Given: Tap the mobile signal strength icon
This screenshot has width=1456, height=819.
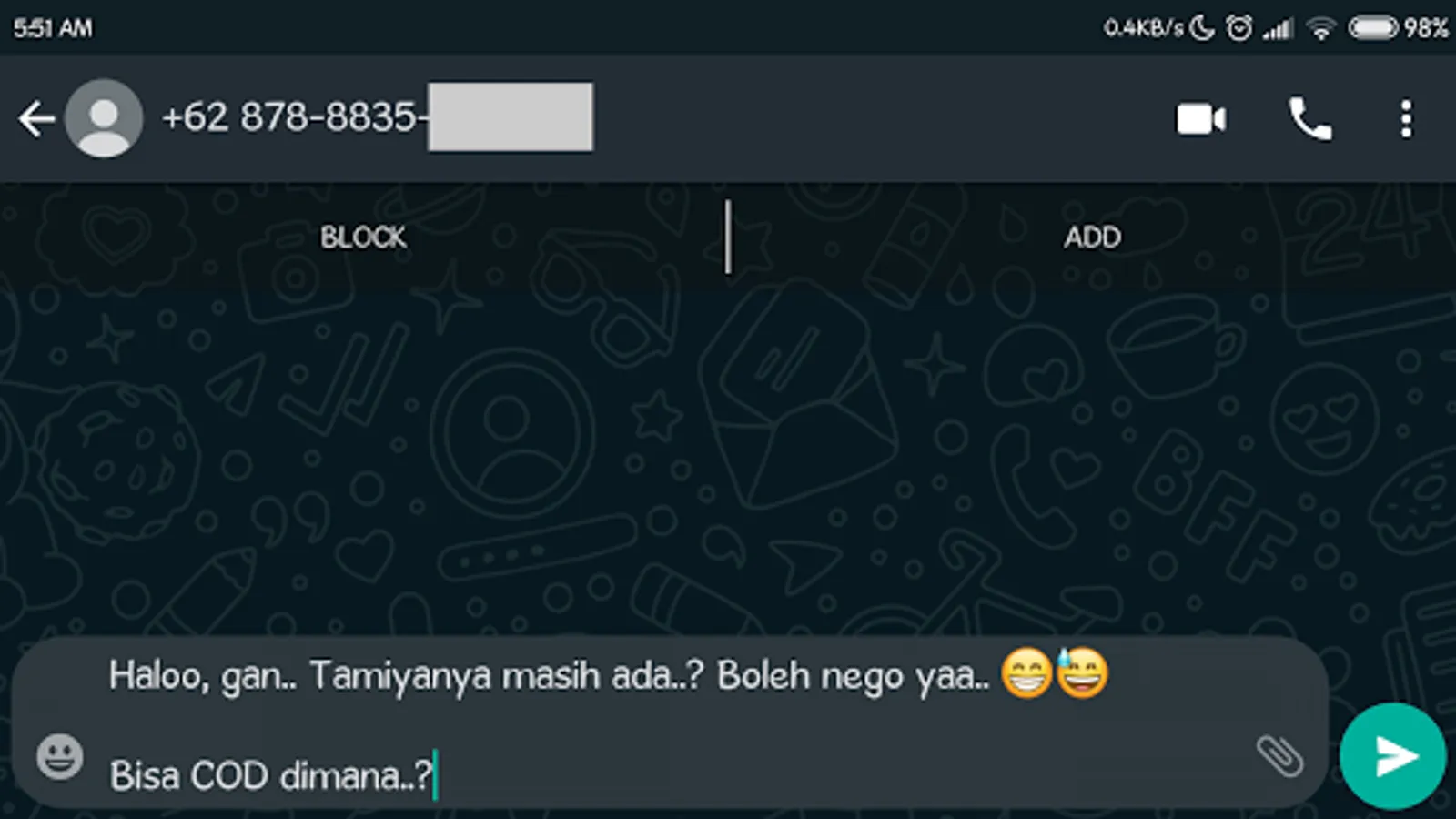Looking at the screenshot, I should 1278,29.
